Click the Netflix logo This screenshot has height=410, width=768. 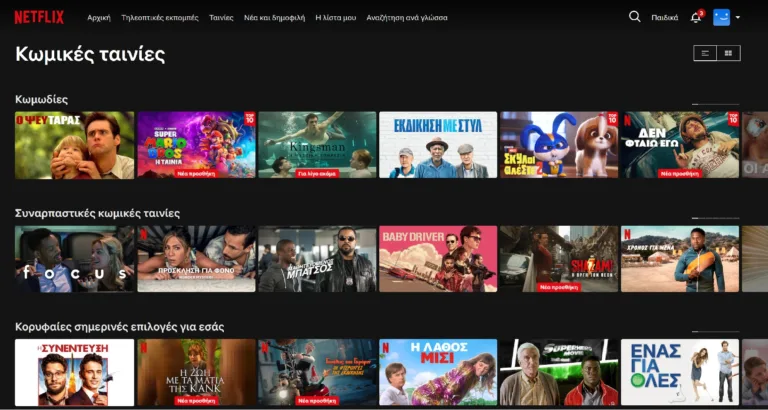tap(39, 17)
